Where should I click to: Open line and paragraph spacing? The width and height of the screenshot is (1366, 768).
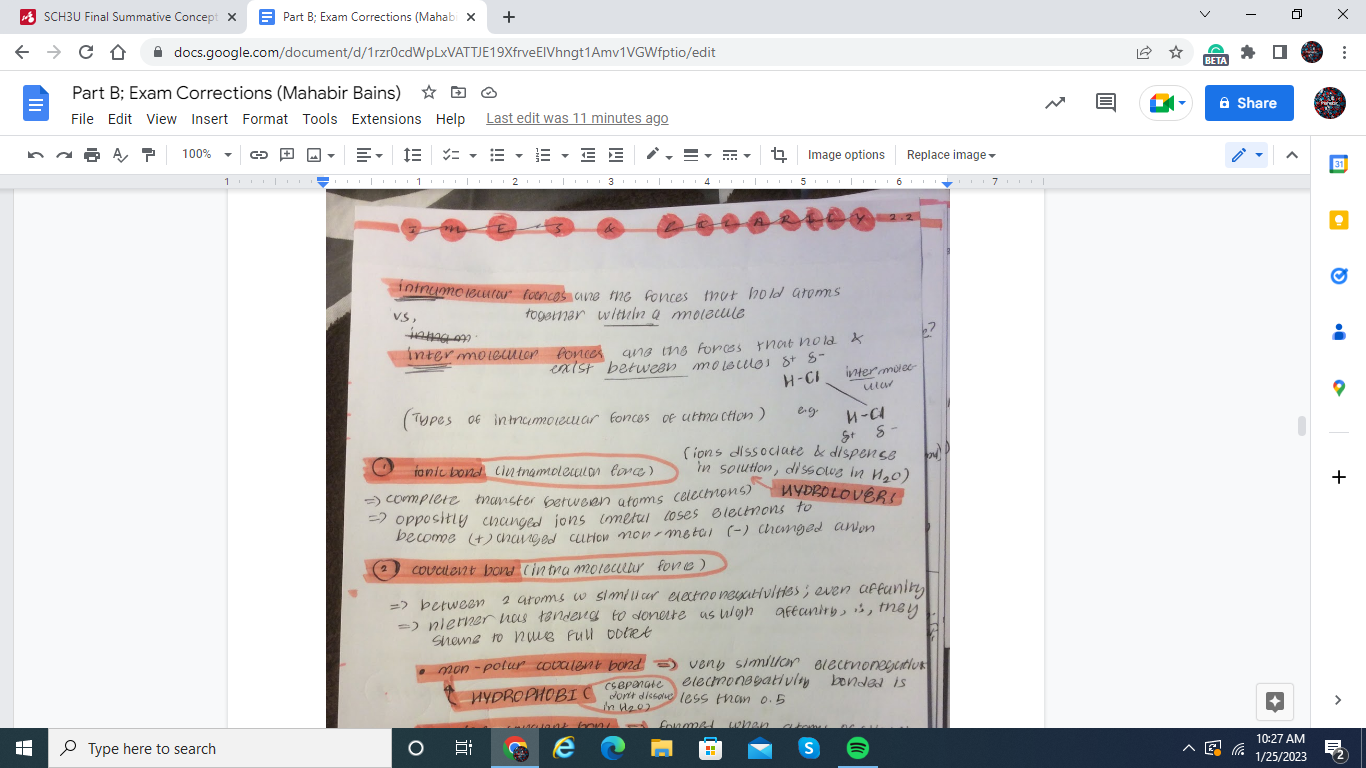[x=412, y=155]
